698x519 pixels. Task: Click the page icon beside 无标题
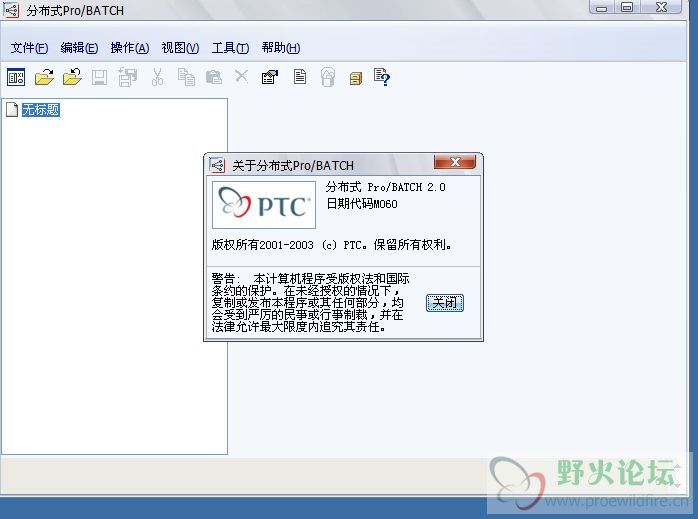[12, 109]
